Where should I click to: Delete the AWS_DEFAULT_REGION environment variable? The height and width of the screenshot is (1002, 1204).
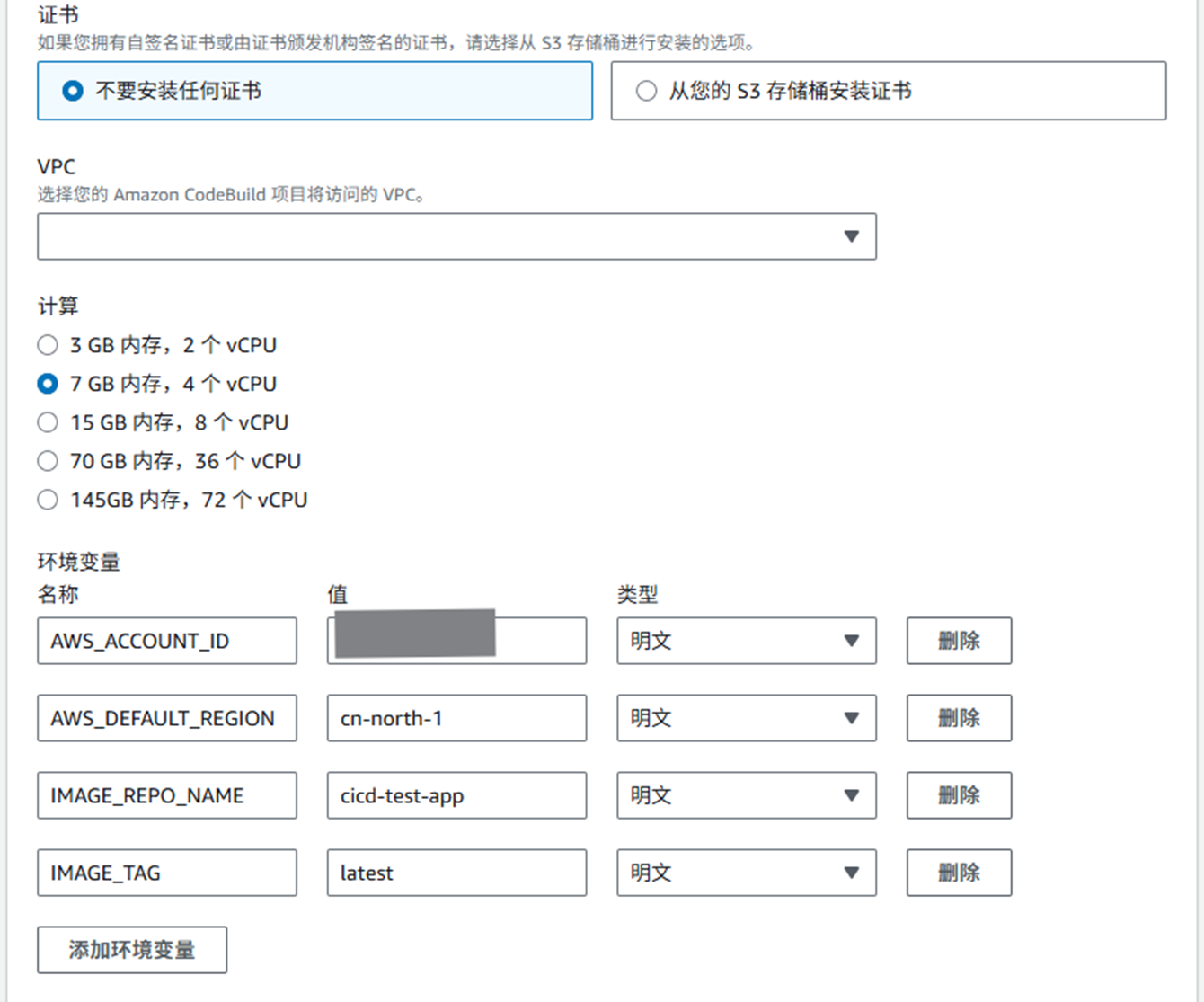coord(959,718)
